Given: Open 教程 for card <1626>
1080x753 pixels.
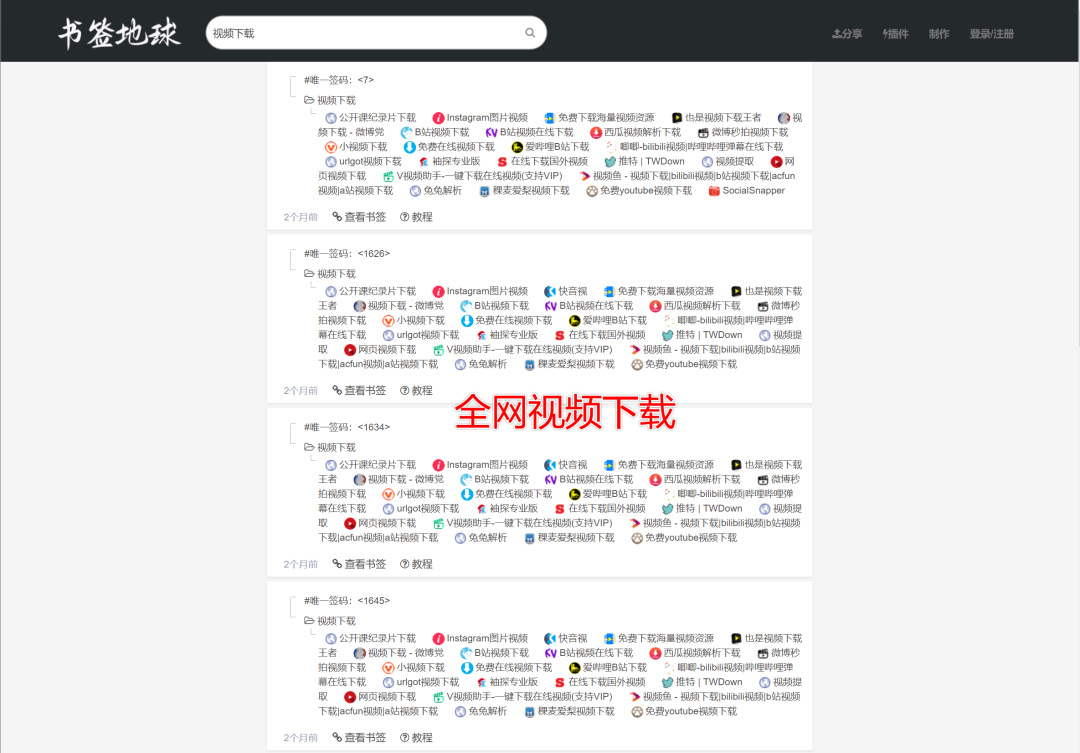Looking at the screenshot, I should pyautogui.click(x=416, y=391).
